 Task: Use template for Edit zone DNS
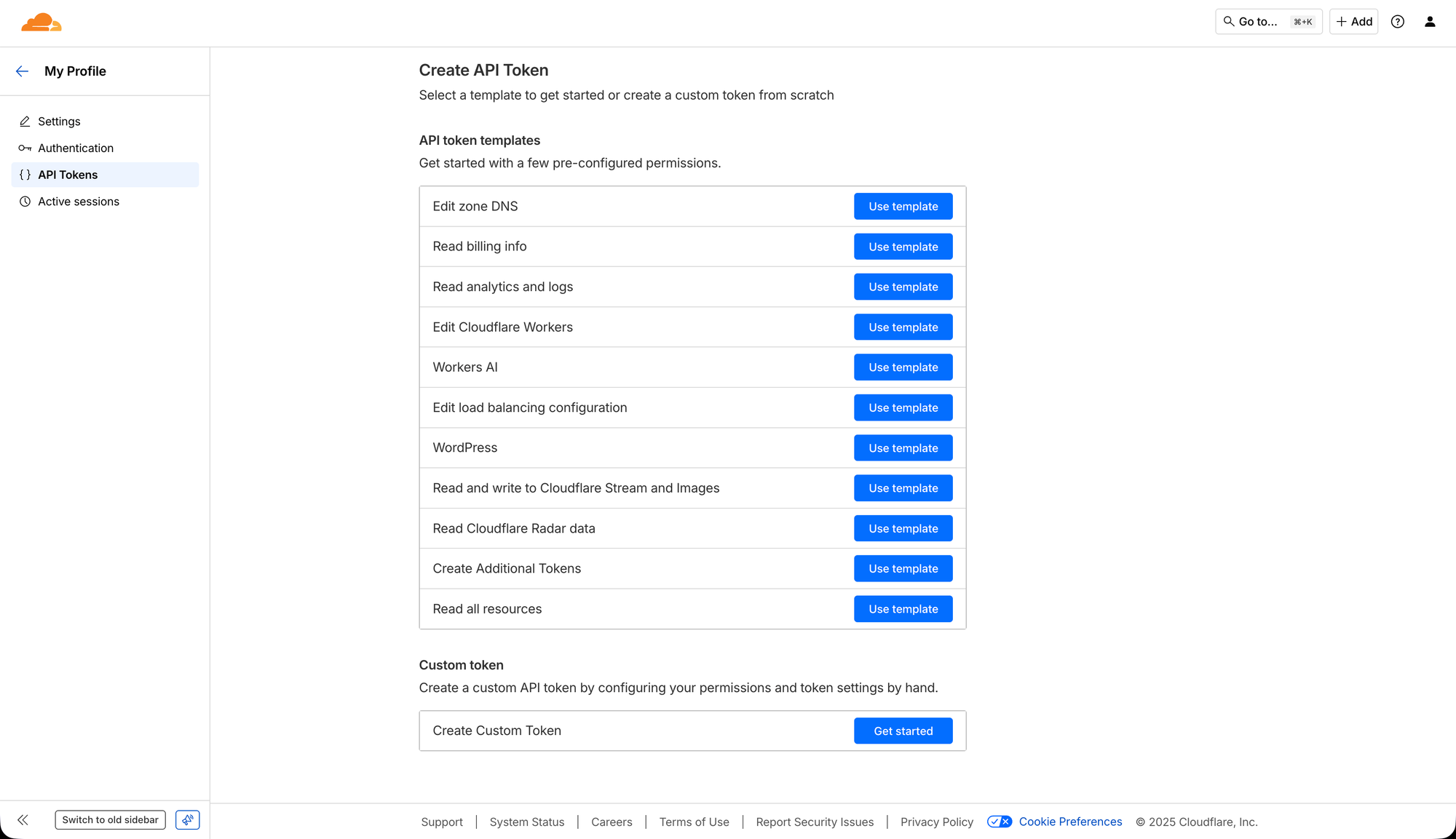coord(903,206)
